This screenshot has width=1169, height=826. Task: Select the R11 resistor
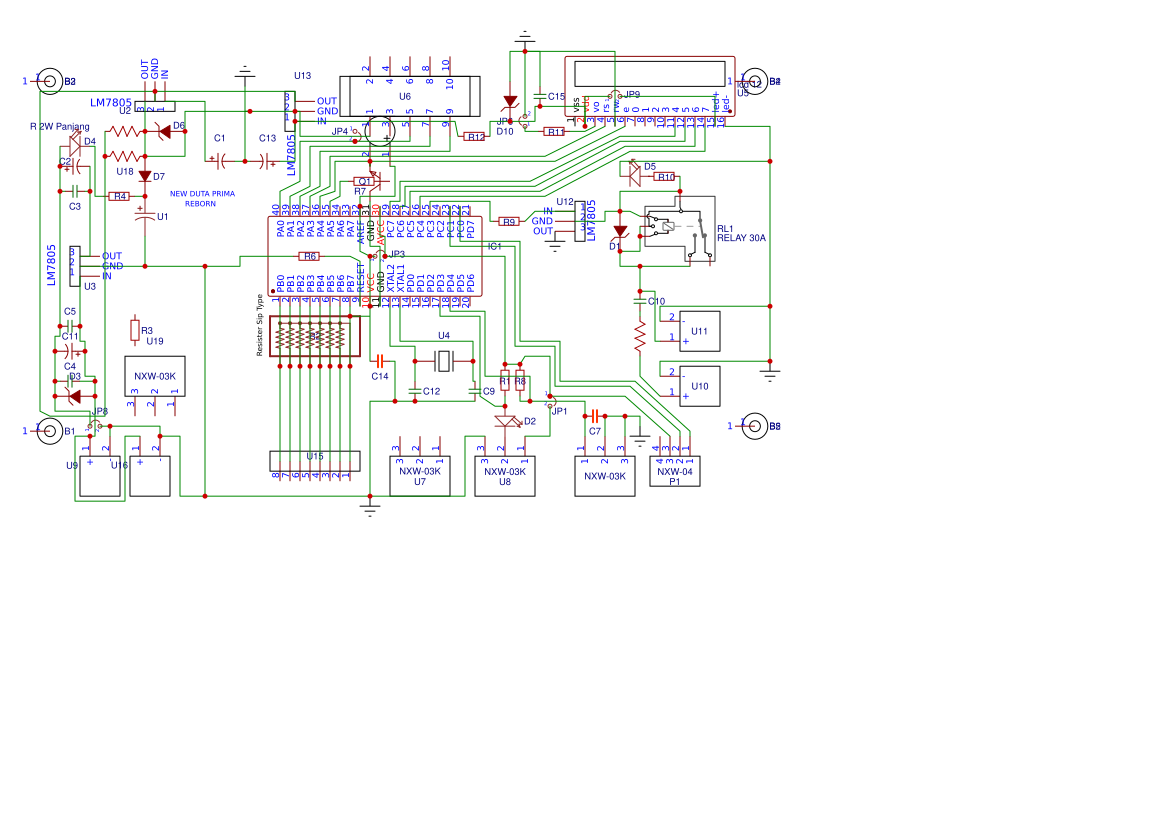click(555, 131)
